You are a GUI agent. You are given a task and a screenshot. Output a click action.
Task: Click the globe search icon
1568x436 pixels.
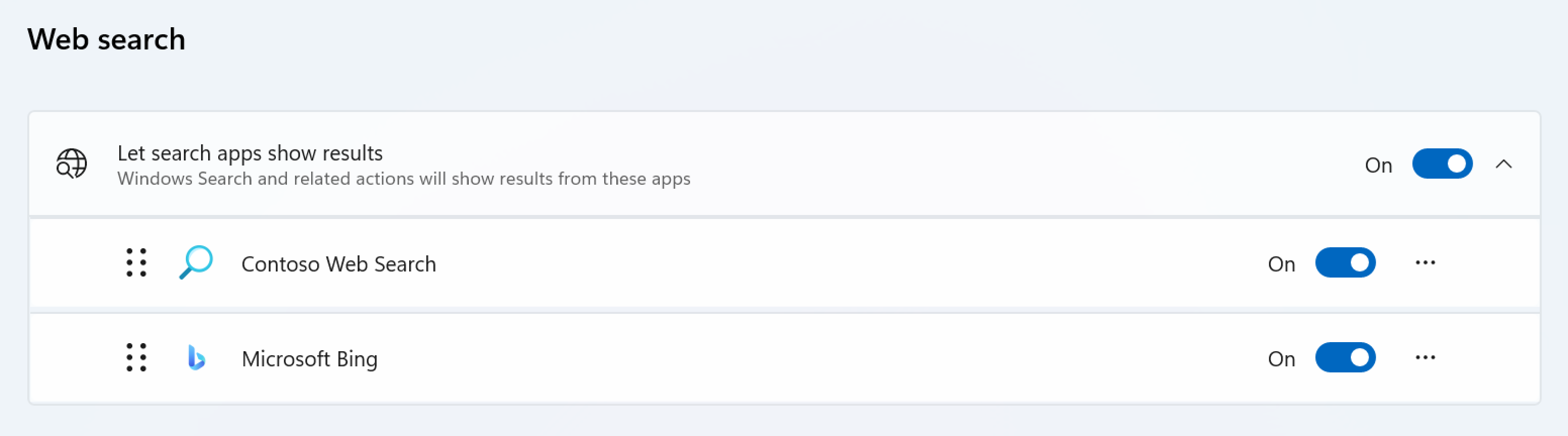(72, 163)
